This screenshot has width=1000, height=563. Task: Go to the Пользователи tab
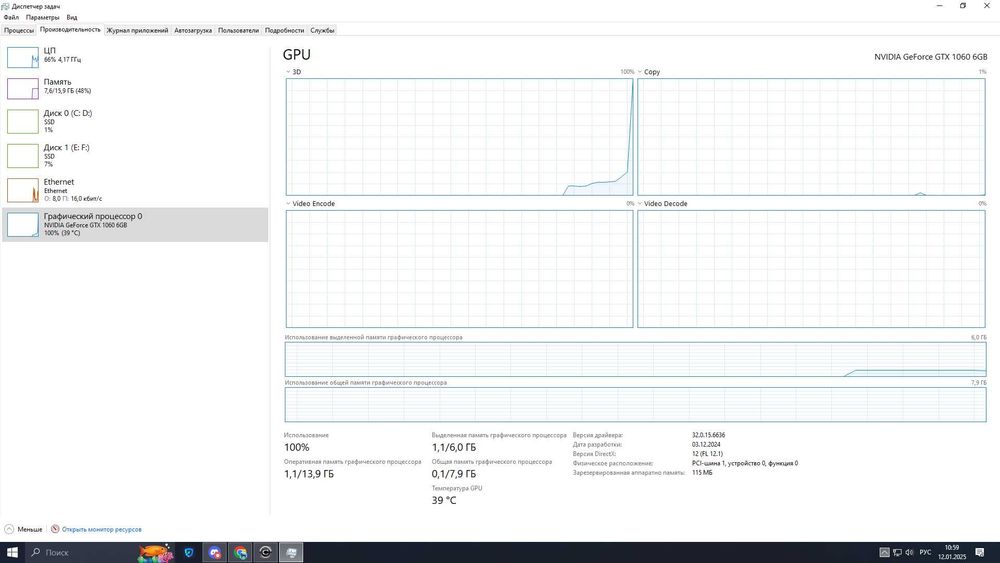tap(239, 30)
